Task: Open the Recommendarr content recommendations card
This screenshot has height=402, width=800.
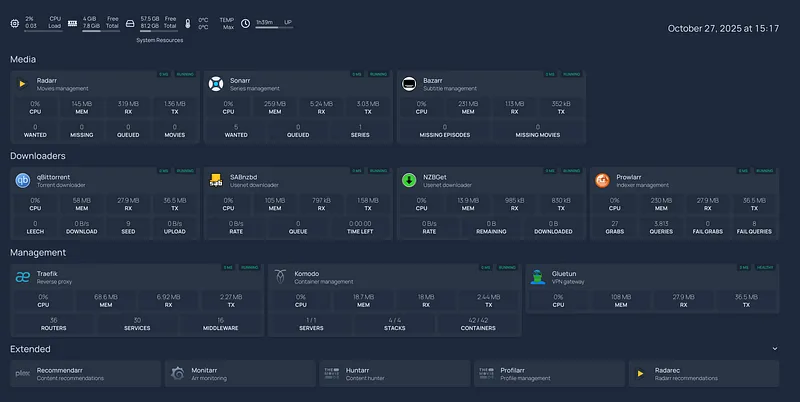Action: point(85,374)
